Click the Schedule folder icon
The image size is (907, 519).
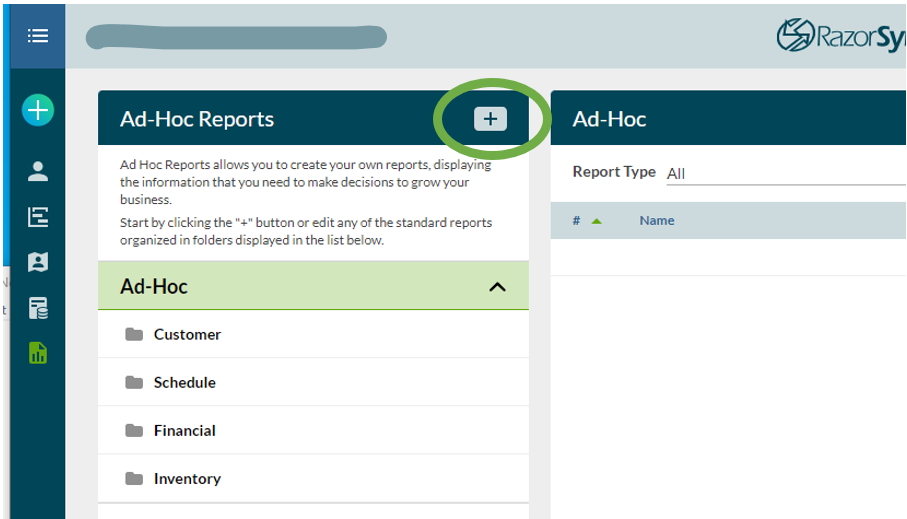click(x=134, y=382)
